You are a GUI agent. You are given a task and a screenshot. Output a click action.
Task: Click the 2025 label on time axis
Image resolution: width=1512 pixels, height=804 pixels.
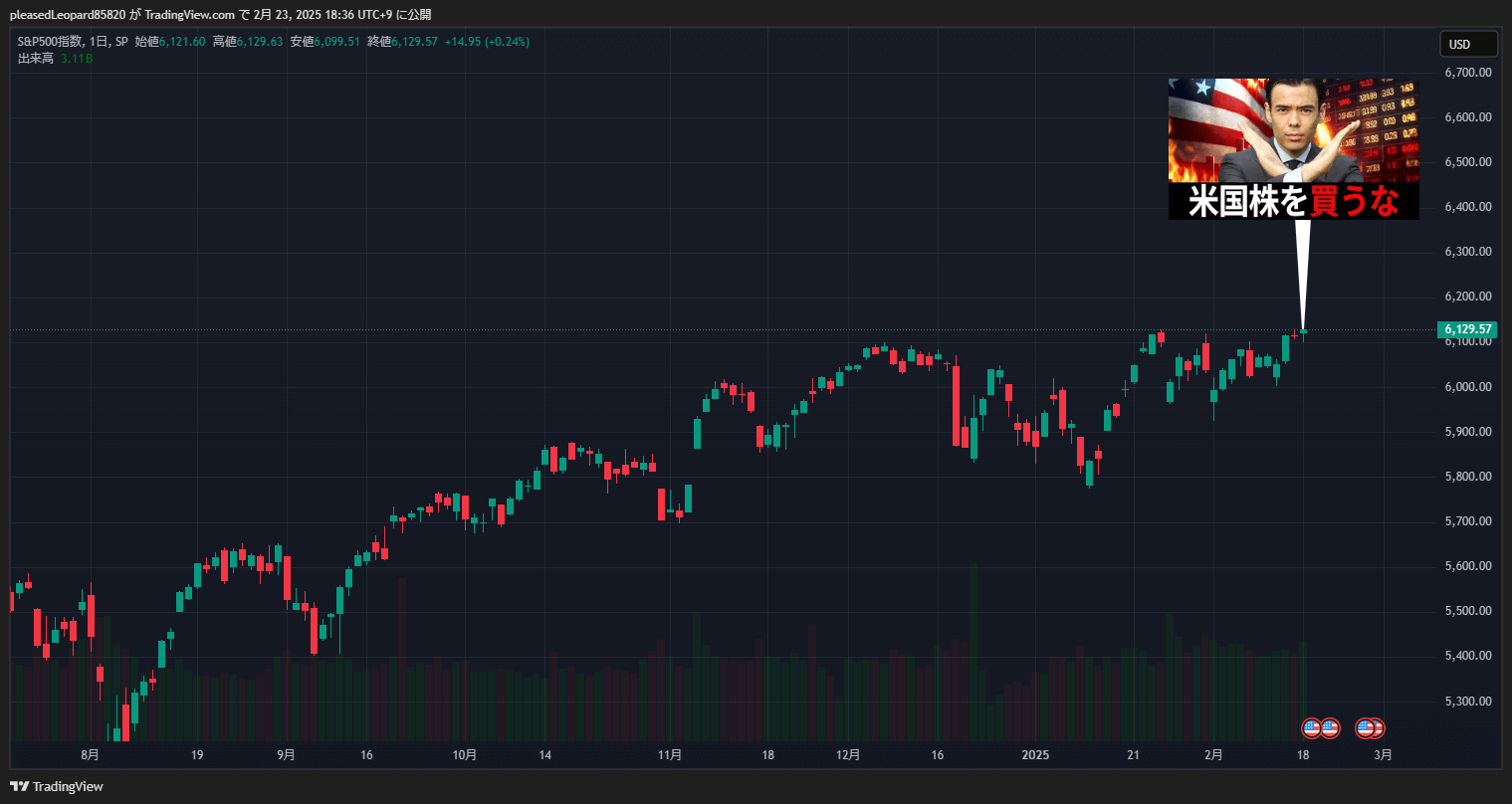(x=1035, y=755)
